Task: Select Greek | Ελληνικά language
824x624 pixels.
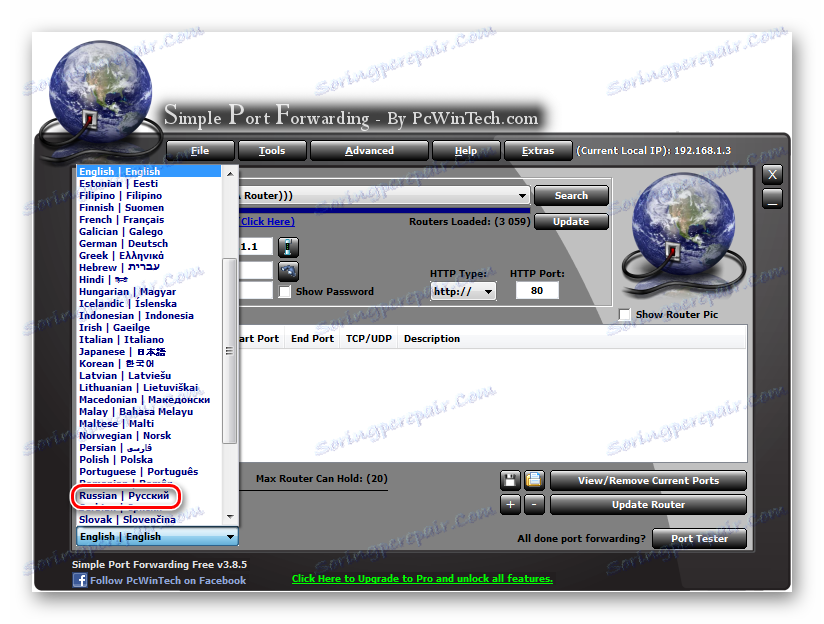Action: click(149, 256)
